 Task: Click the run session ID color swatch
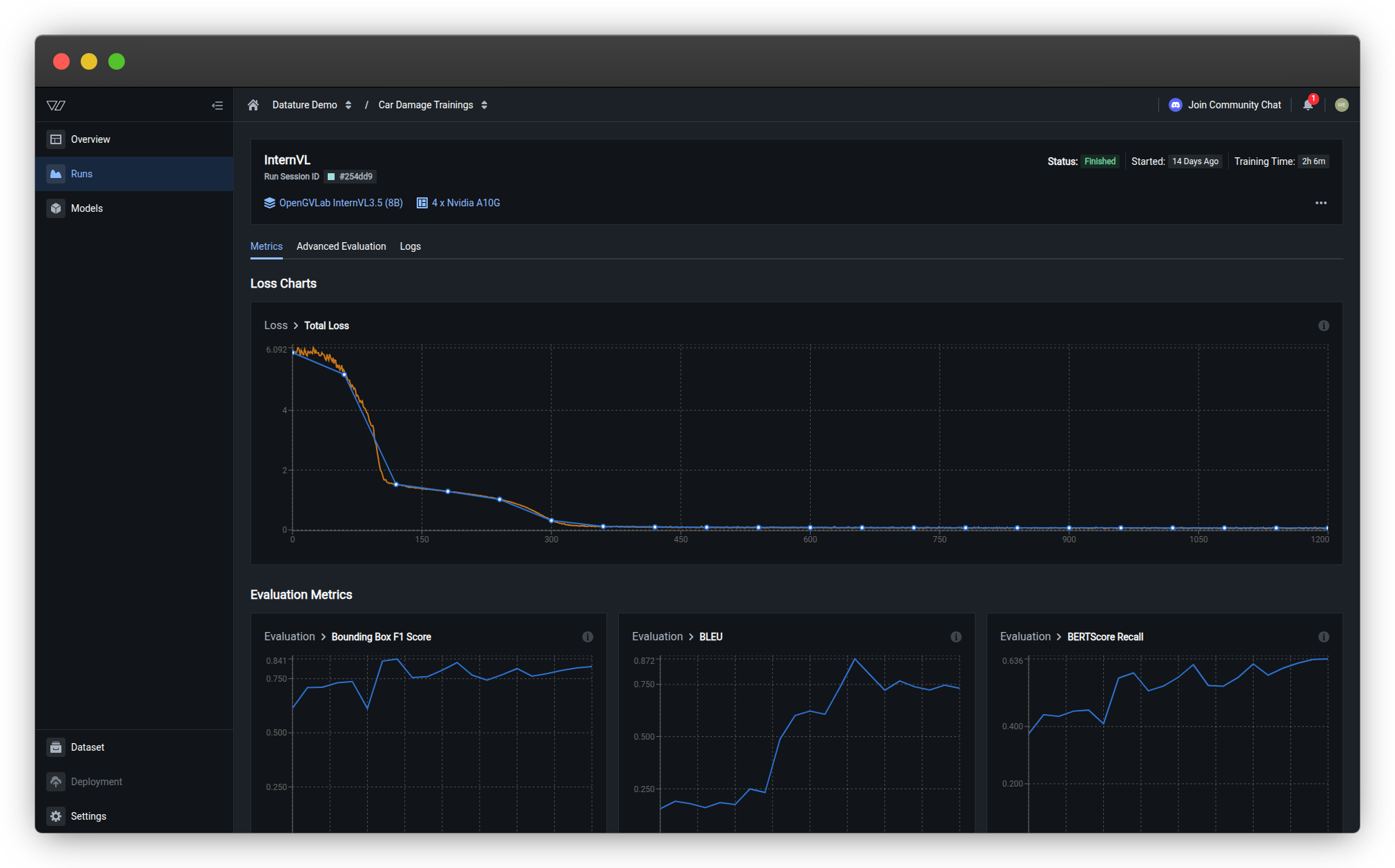click(331, 177)
